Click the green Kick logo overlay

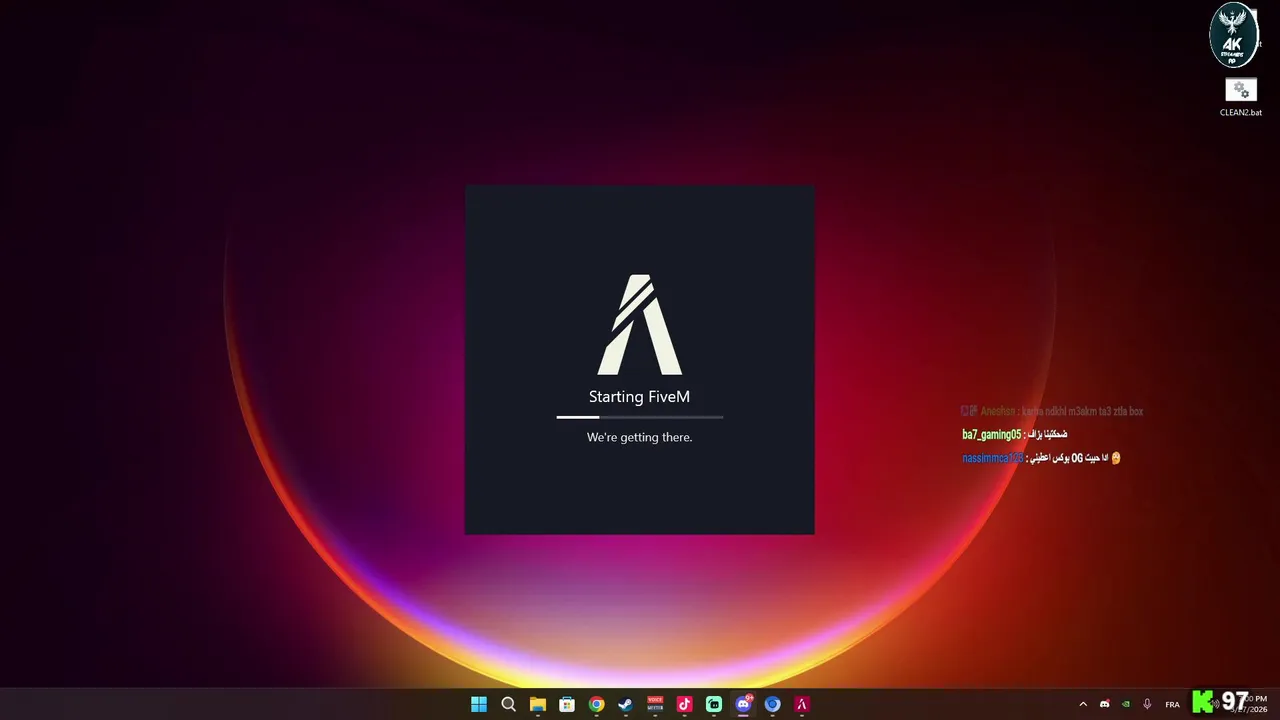(x=1203, y=702)
